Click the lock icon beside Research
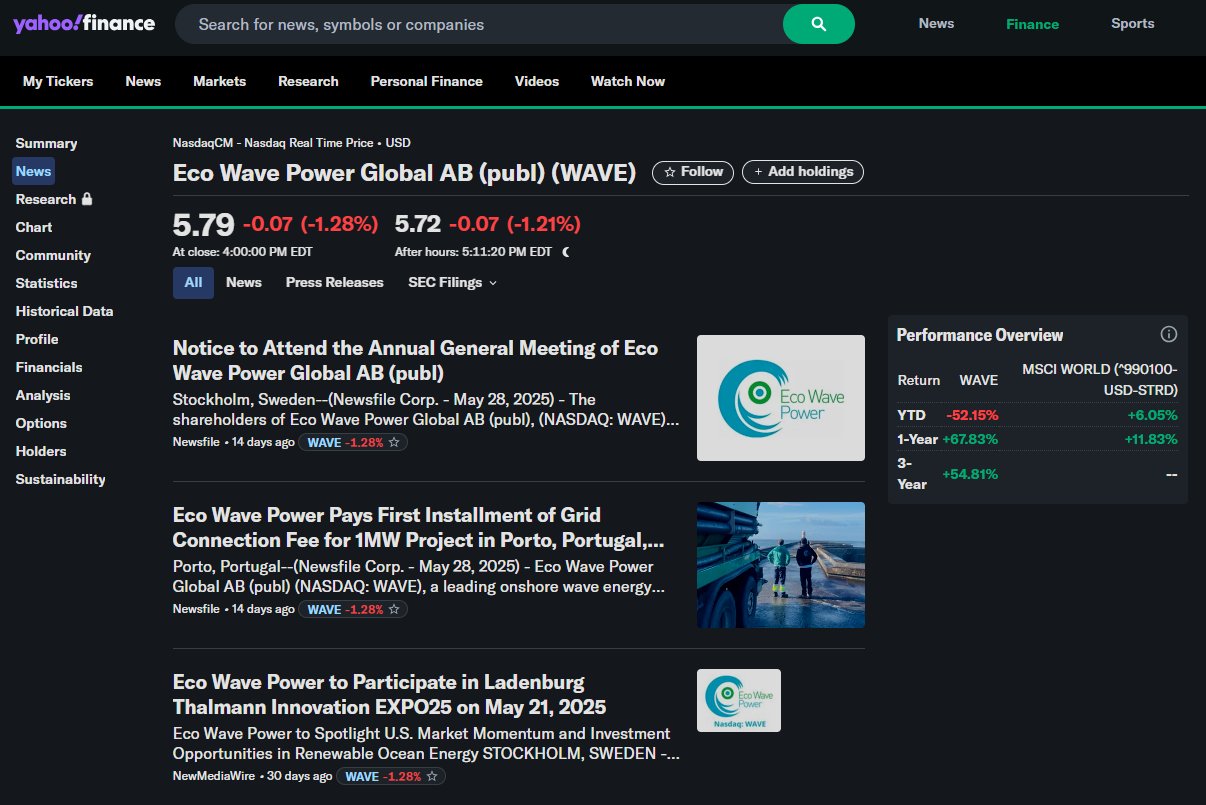The height and width of the screenshot is (805, 1206). coord(87,199)
